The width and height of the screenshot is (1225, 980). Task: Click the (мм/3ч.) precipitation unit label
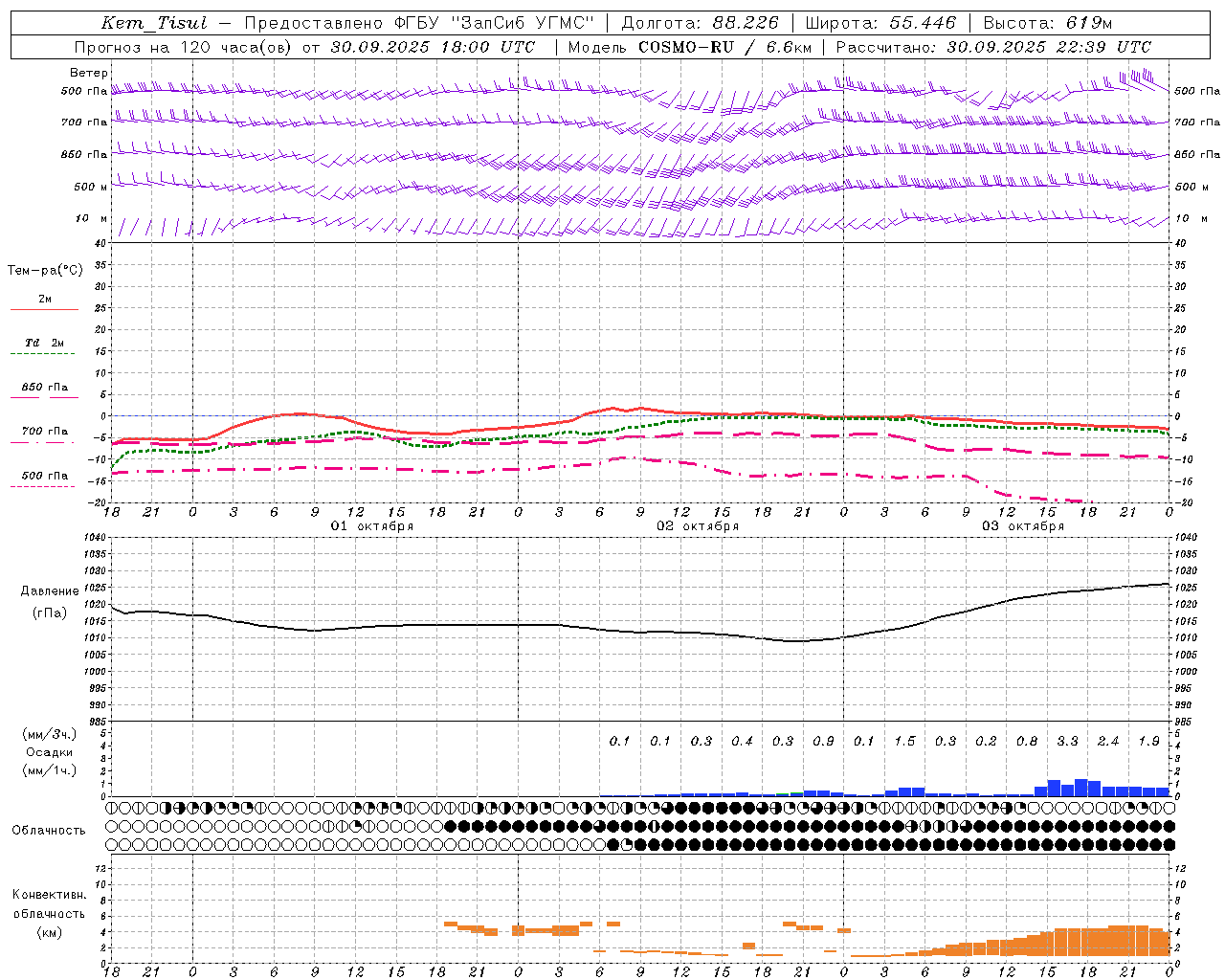[50, 734]
